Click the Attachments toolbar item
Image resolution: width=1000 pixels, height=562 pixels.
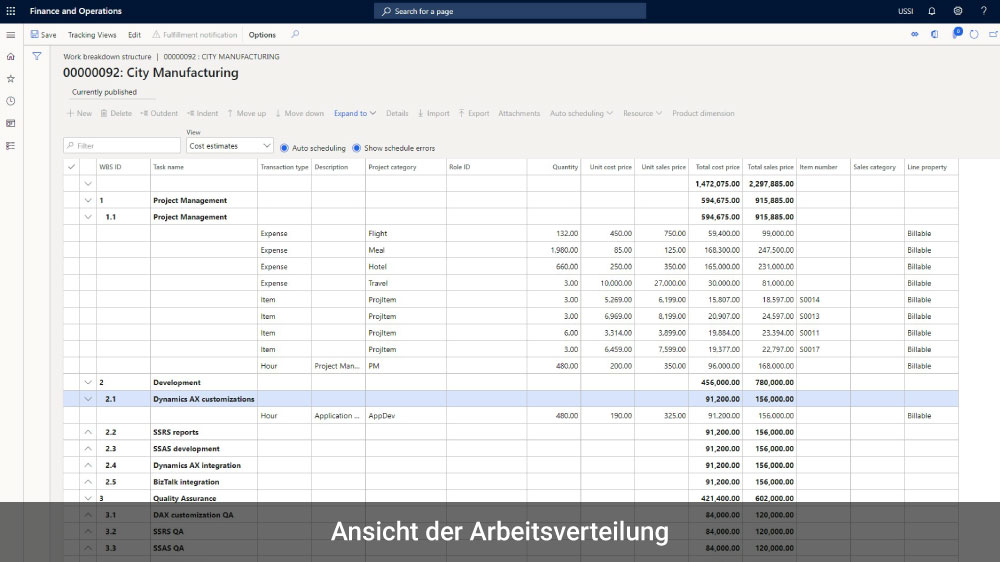(519, 114)
